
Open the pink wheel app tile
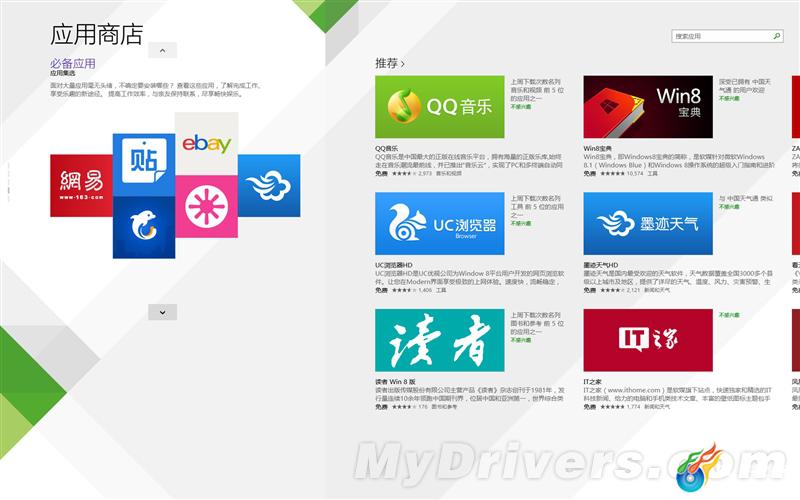207,207
